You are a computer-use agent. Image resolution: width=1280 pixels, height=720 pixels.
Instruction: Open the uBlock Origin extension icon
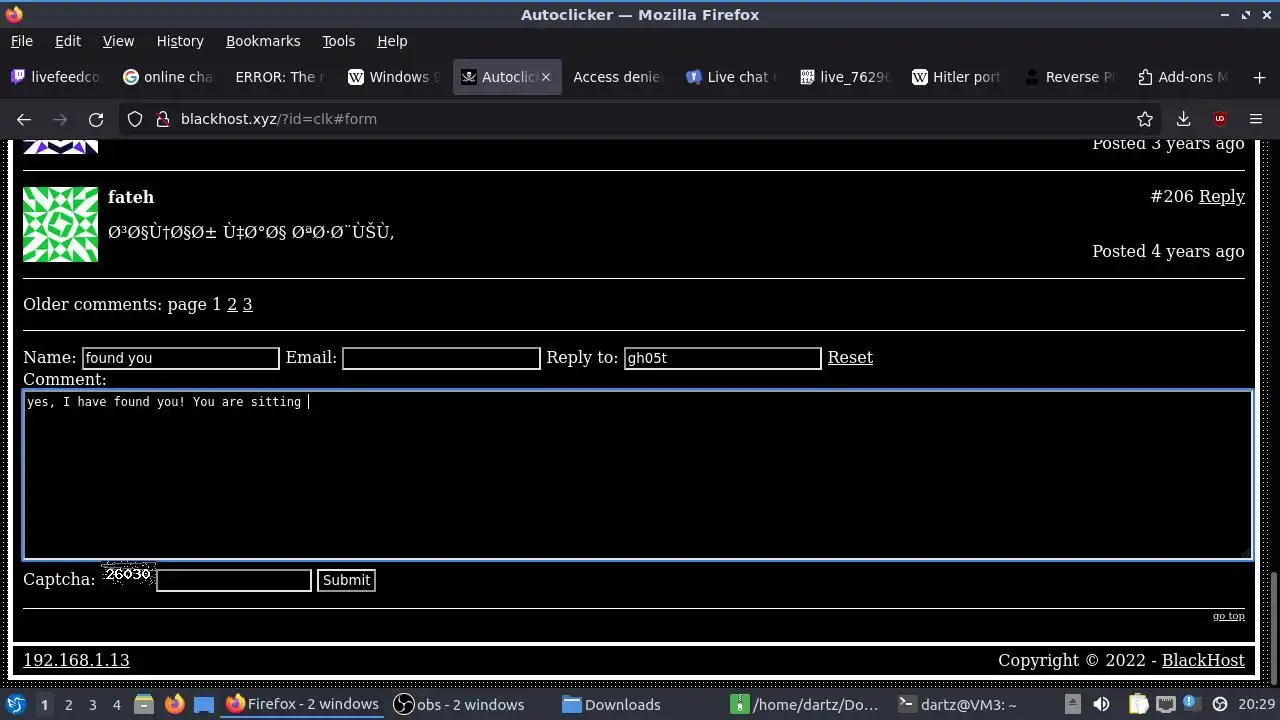click(1219, 119)
